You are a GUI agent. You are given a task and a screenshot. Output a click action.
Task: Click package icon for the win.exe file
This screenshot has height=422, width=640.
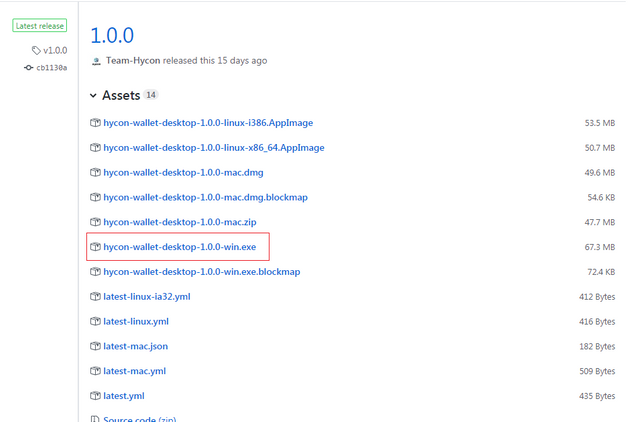pos(95,247)
